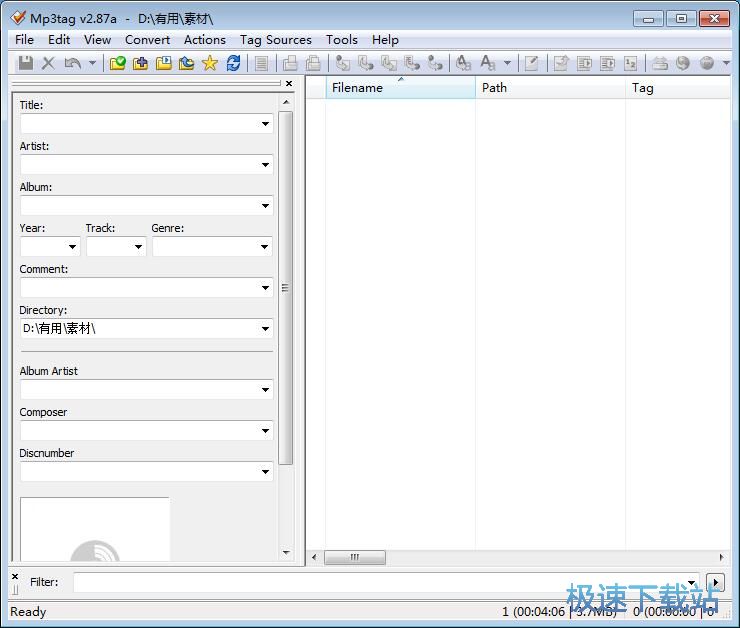Click the horizontal scrollbar thumb in file list
This screenshot has height=628, width=740.
(x=354, y=557)
